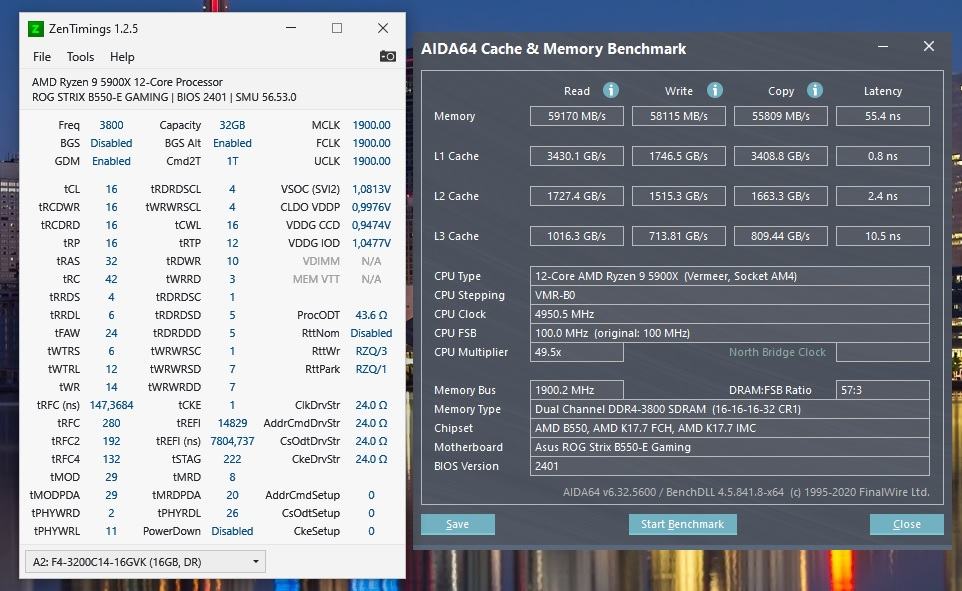Click the L3 Cache latency value 10.5 ns
The width and height of the screenshot is (962, 591).
[882, 236]
